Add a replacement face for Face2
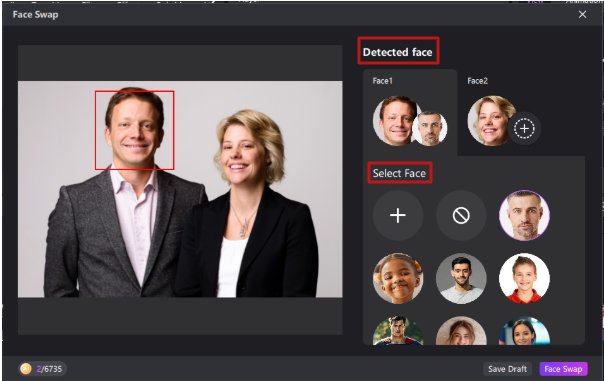The width and height of the screenshot is (604, 381). [524, 128]
